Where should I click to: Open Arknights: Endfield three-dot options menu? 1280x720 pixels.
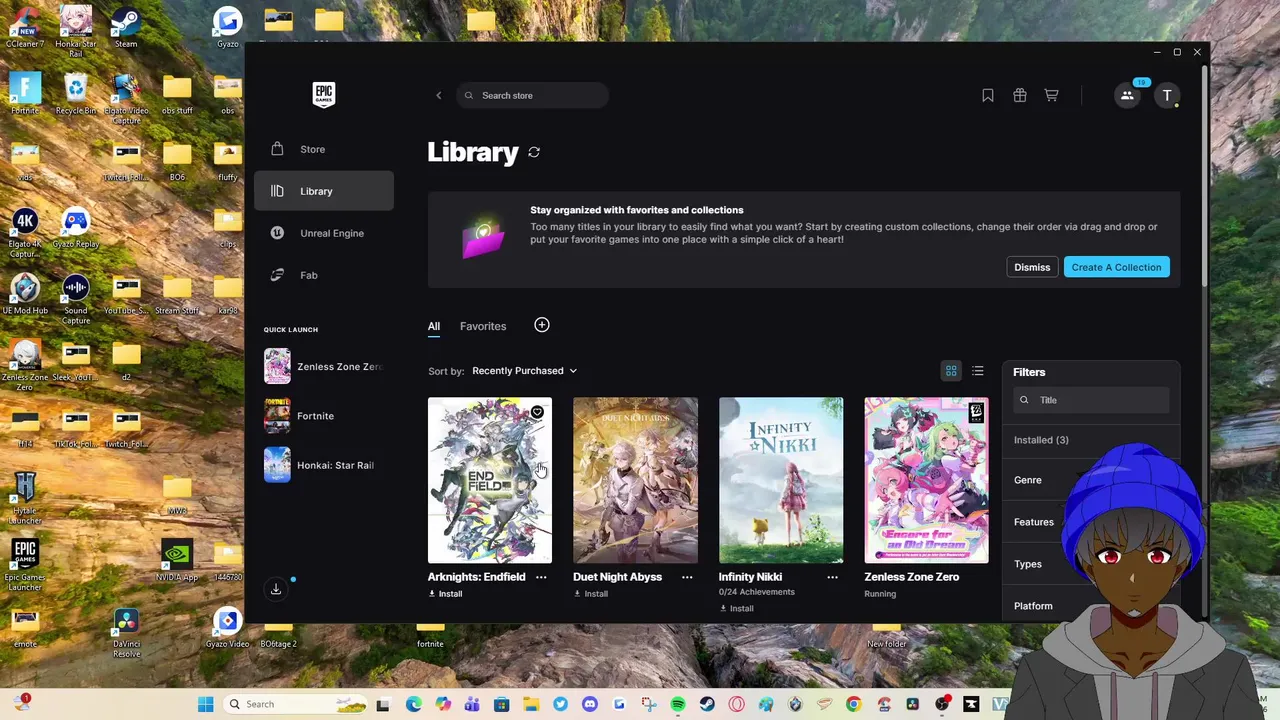point(541,577)
